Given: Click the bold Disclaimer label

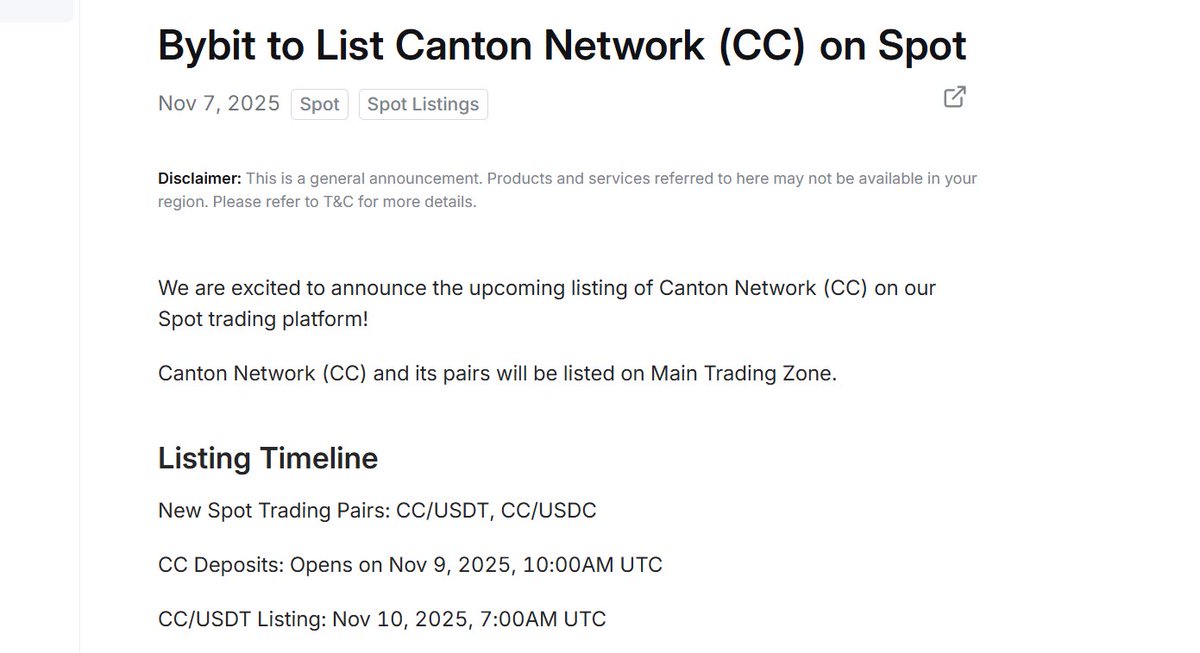Looking at the screenshot, I should pos(200,179).
